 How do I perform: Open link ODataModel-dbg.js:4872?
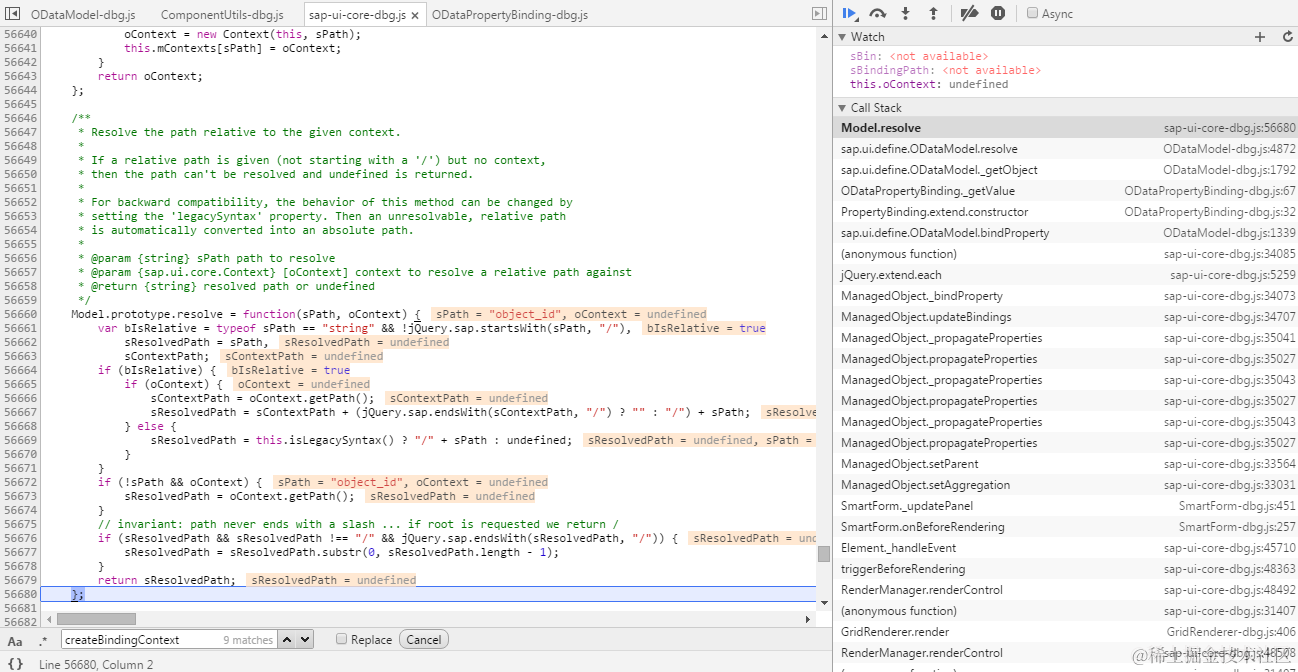pyautogui.click(x=1229, y=149)
